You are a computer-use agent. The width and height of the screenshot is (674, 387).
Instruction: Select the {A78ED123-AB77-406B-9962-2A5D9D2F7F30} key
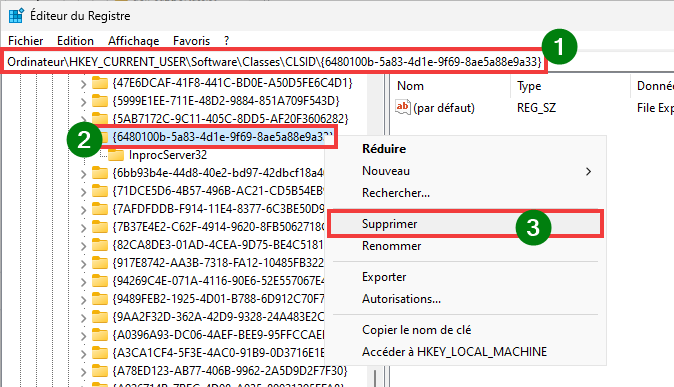230,371
